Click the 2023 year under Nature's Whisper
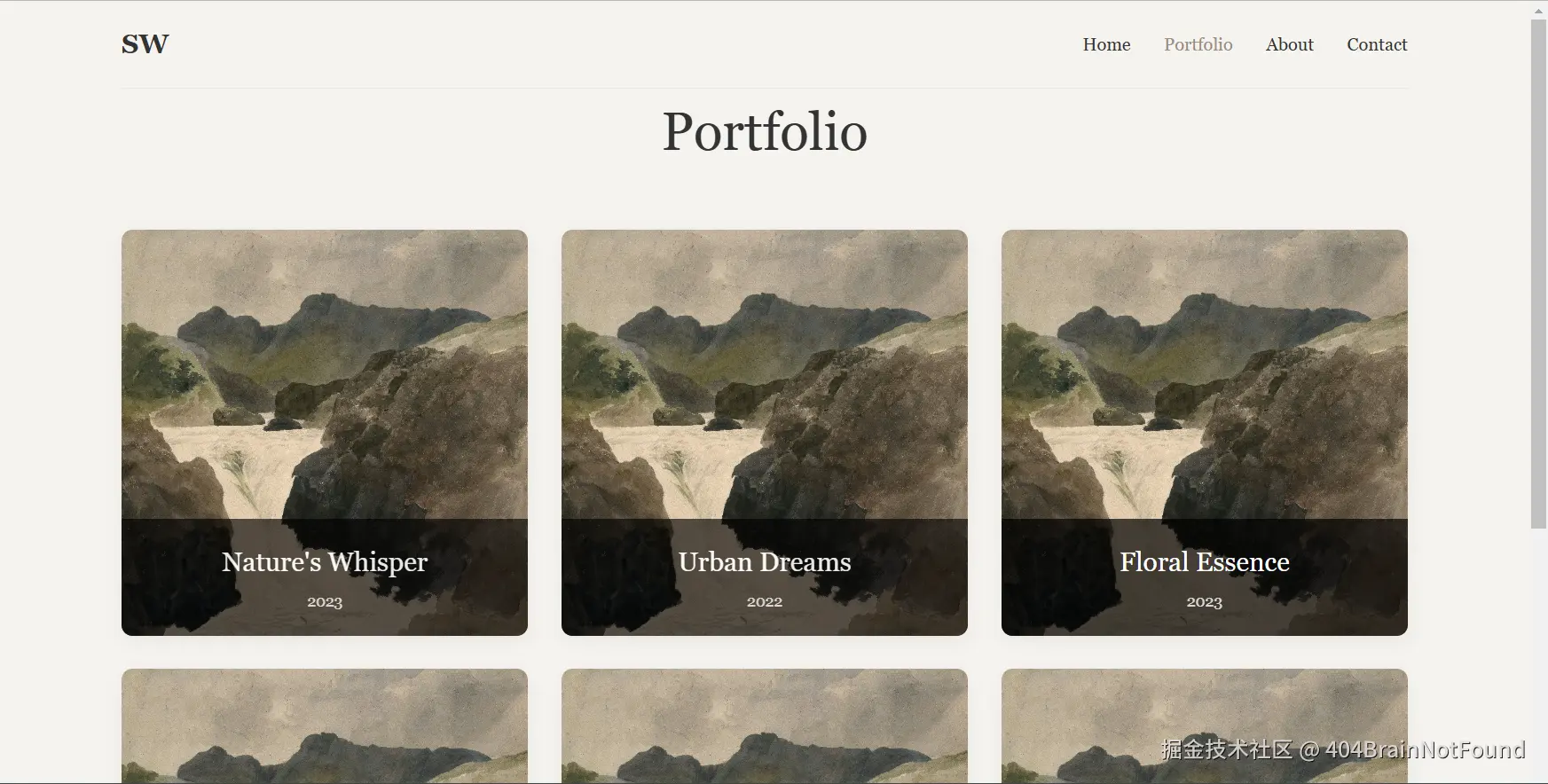This screenshot has height=784, width=1548. point(325,601)
